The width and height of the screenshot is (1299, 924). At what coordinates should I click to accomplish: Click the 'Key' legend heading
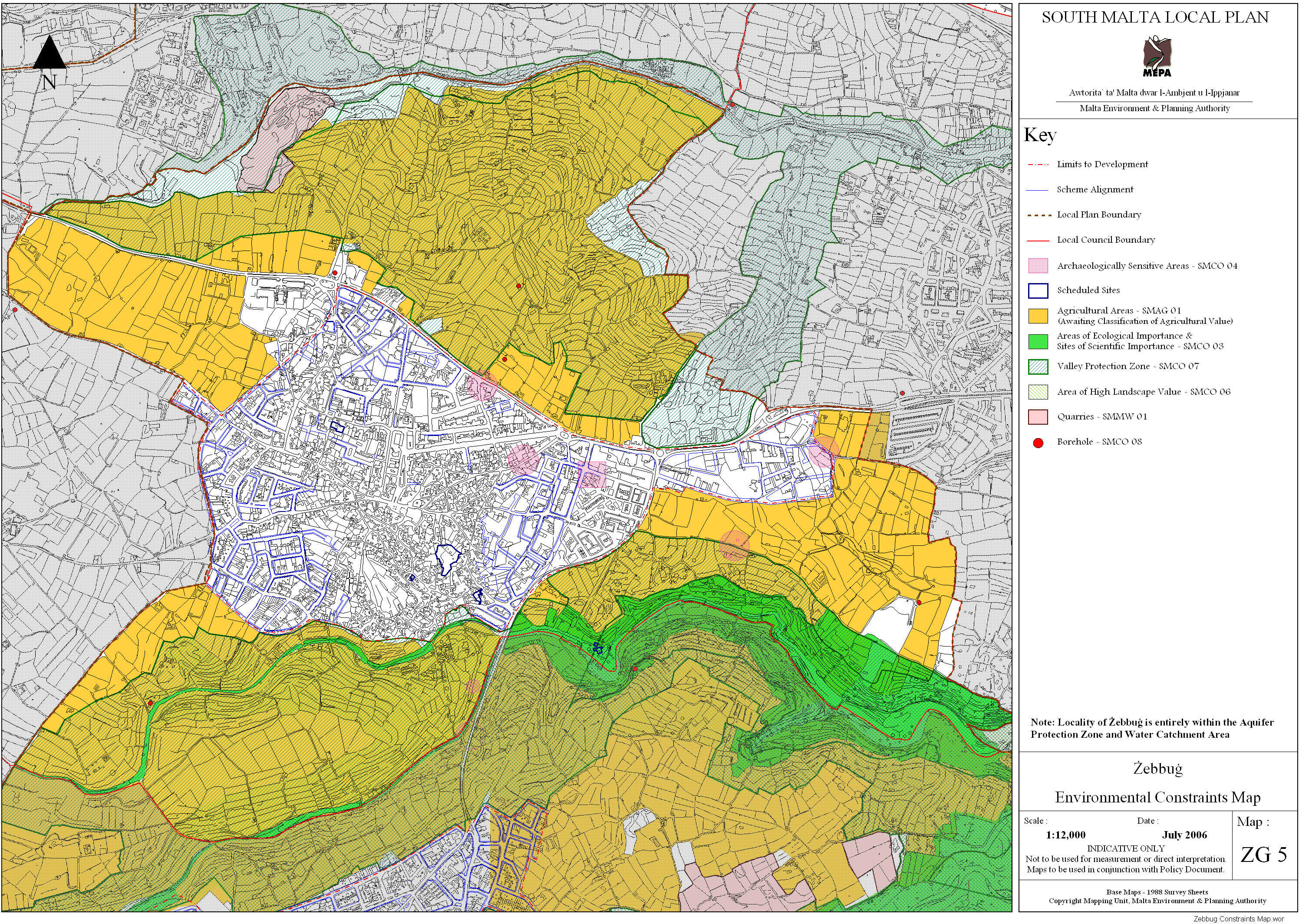pos(1040,135)
